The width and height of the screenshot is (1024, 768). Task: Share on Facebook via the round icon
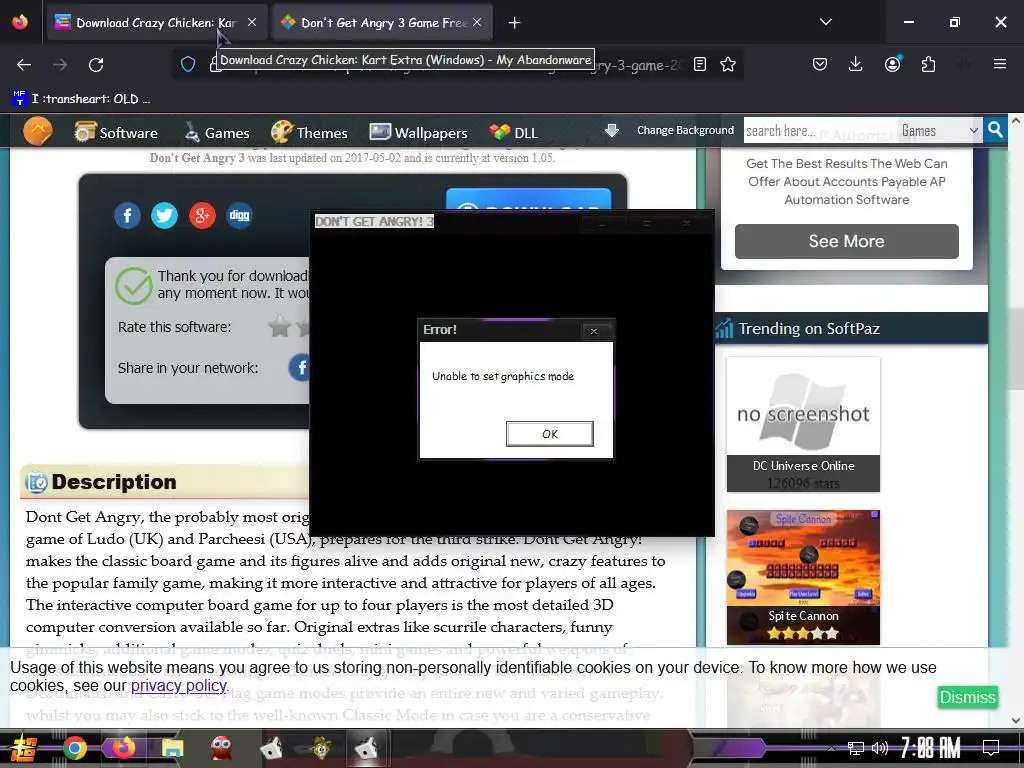click(x=127, y=216)
